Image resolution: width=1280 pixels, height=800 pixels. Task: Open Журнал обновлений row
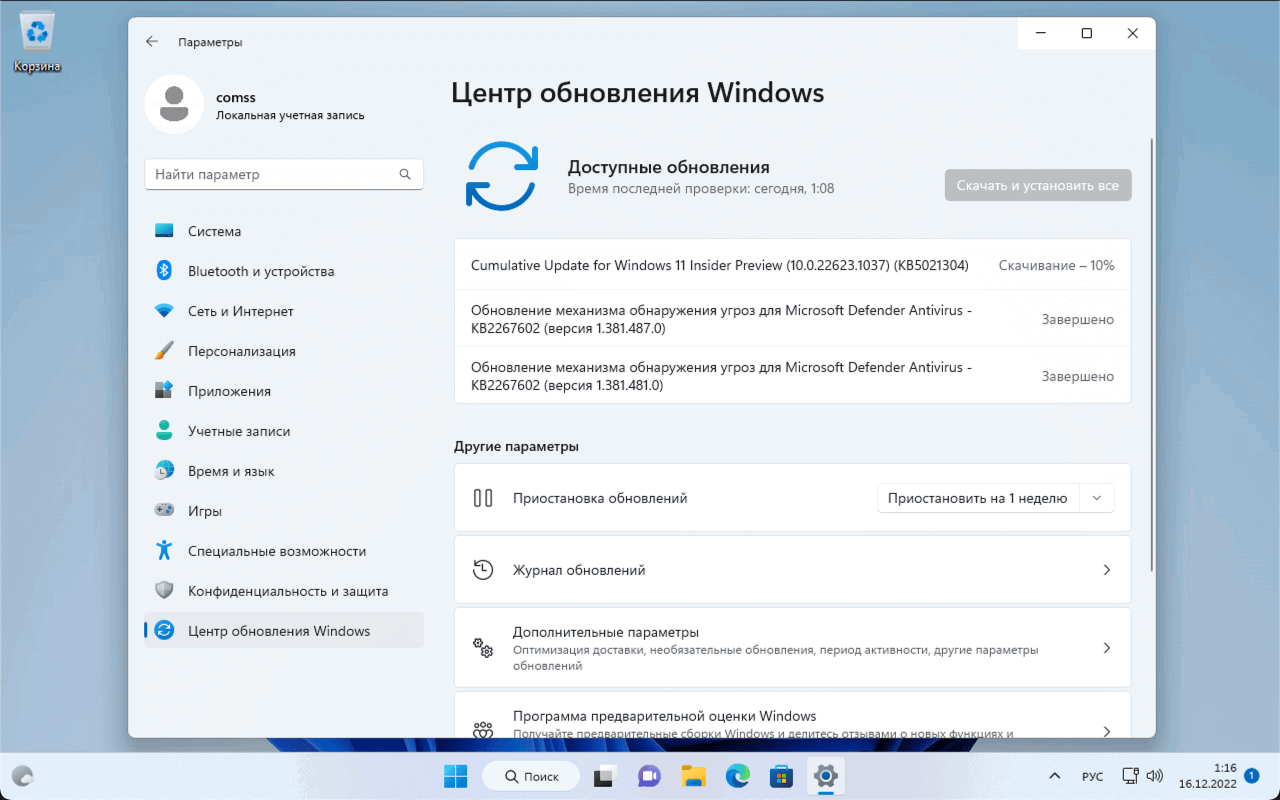[793, 570]
